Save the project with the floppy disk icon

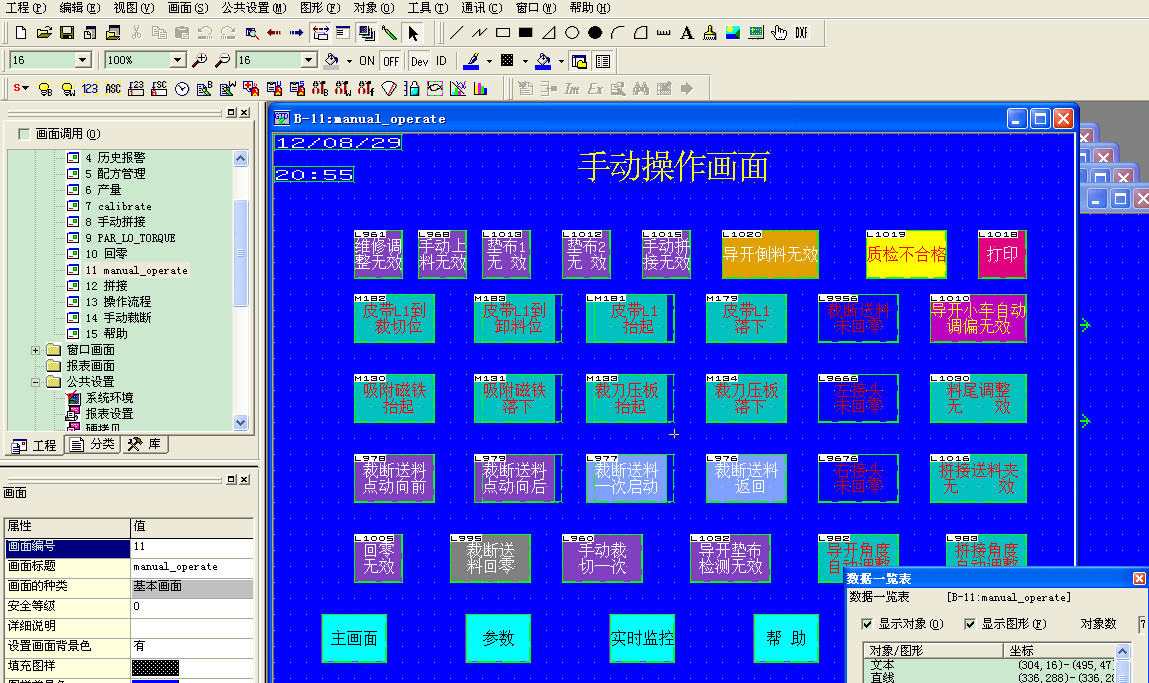[x=66, y=33]
